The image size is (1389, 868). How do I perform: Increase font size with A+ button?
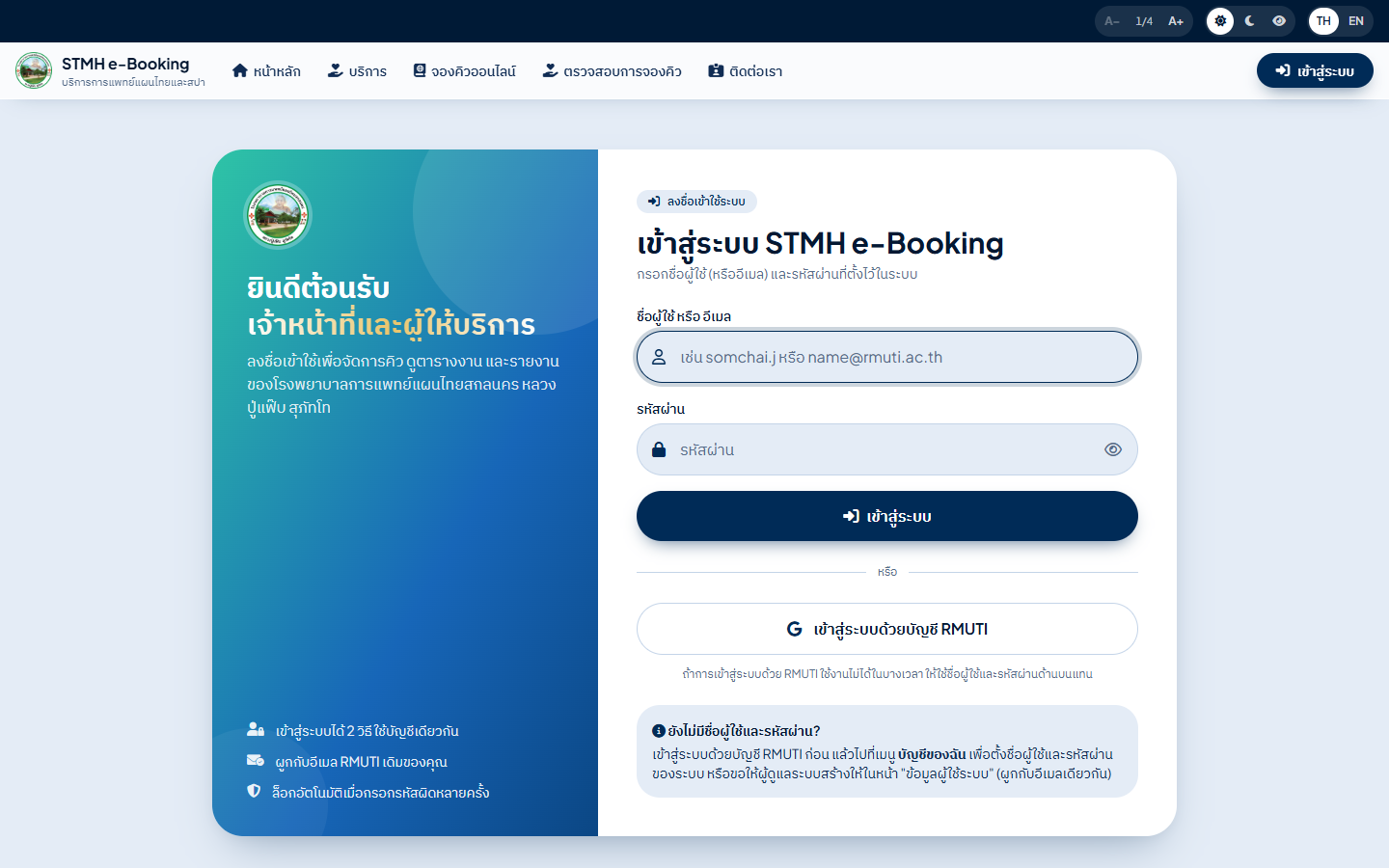coord(1176,21)
